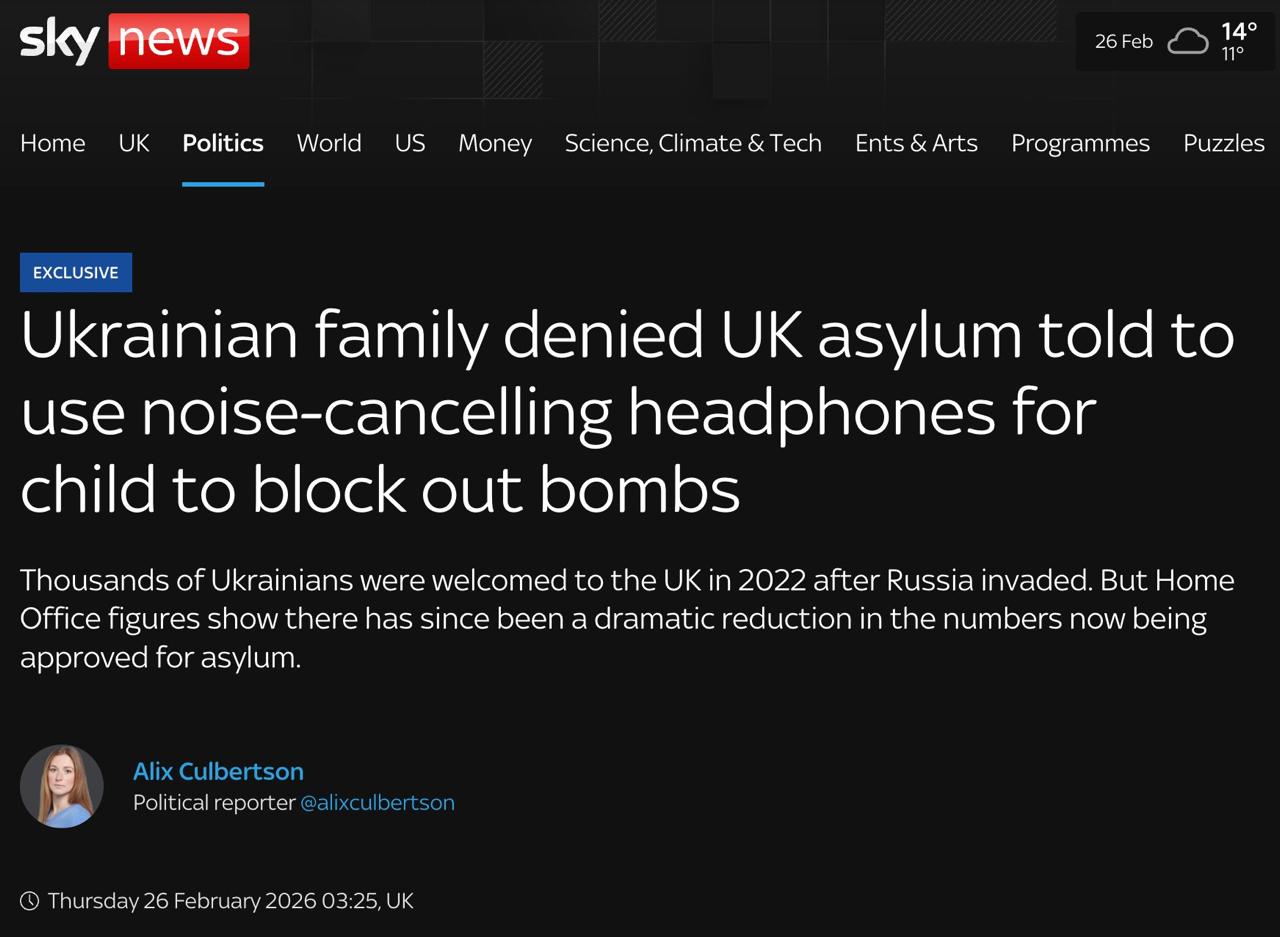Open the Programmes section
1280x937 pixels.
pyautogui.click(x=1080, y=143)
